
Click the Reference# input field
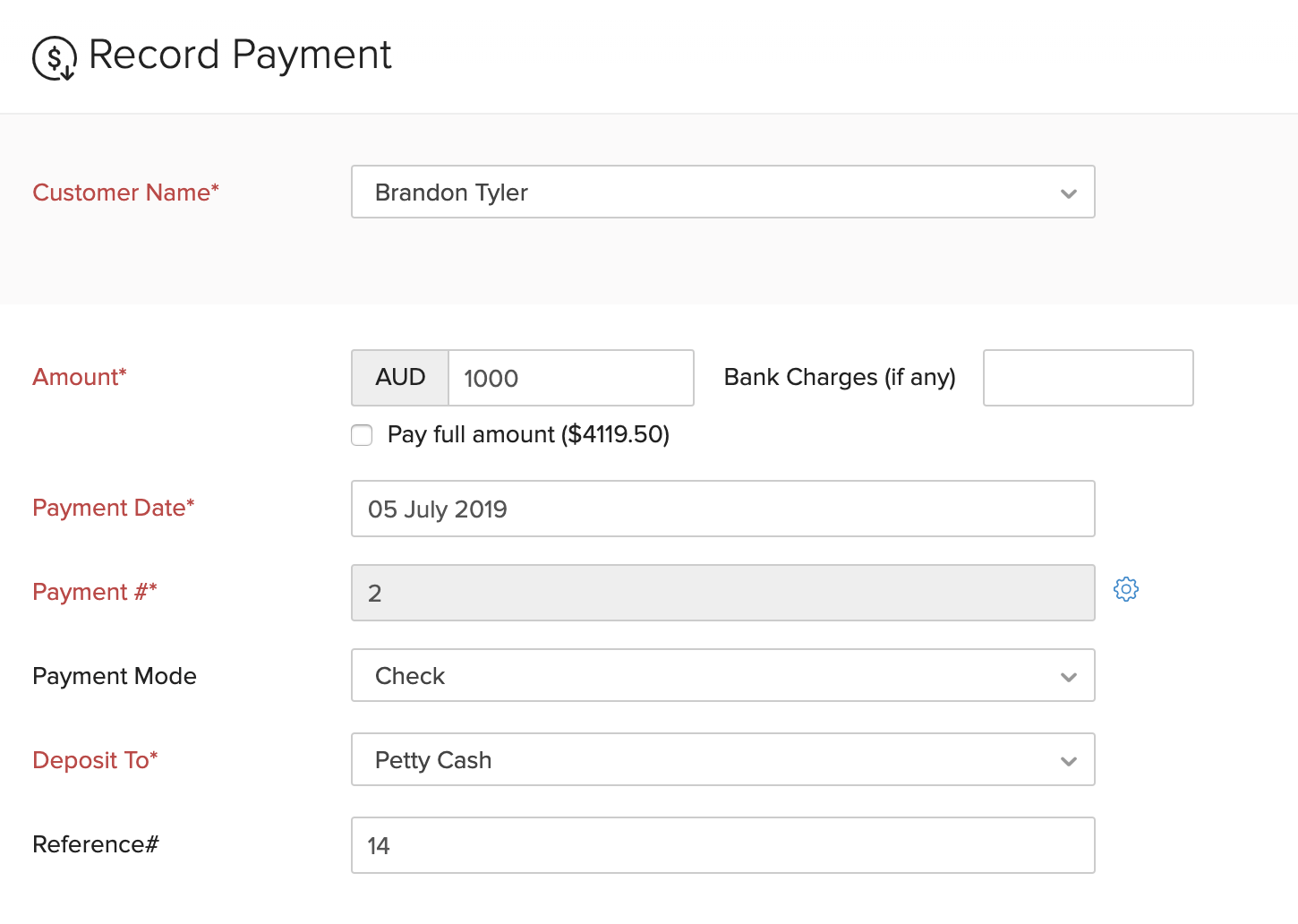tap(722, 845)
